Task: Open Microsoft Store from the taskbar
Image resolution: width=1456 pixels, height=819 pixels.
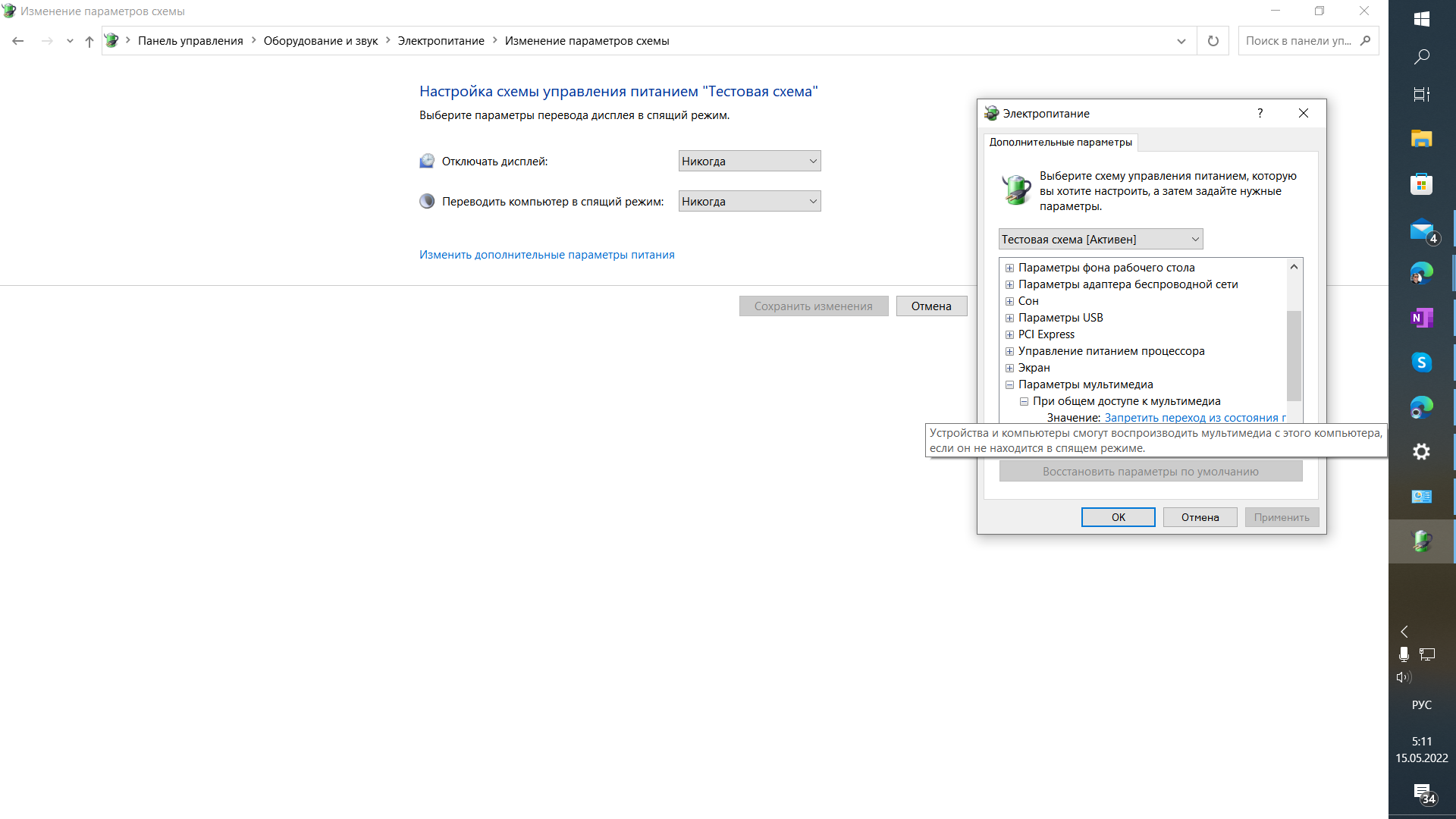Action: pyautogui.click(x=1421, y=184)
